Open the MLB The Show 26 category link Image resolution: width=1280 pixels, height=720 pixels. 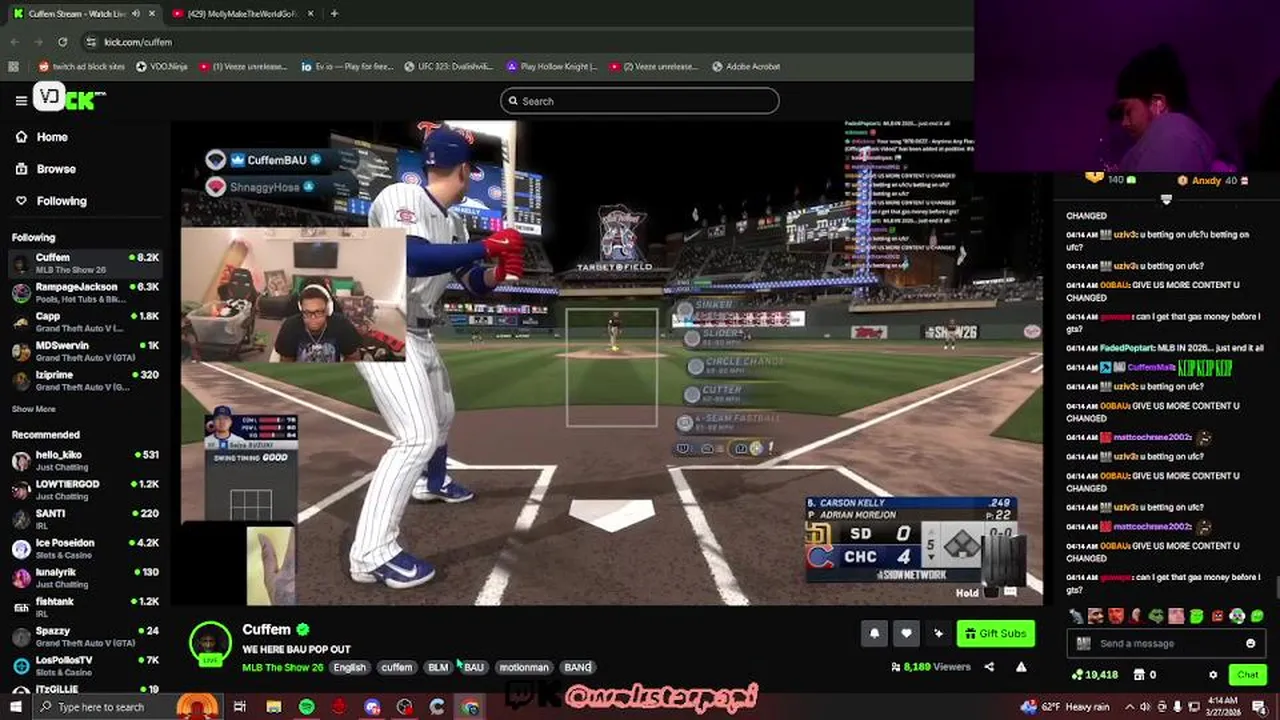click(282, 667)
